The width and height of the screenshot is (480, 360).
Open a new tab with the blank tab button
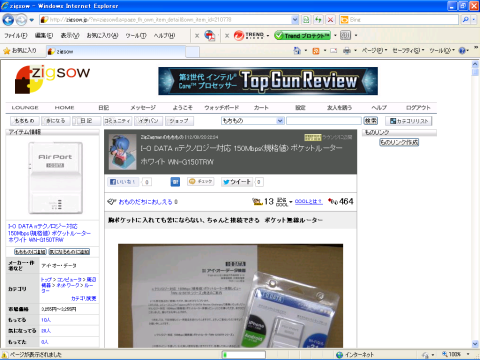pyautogui.click(x=192, y=52)
